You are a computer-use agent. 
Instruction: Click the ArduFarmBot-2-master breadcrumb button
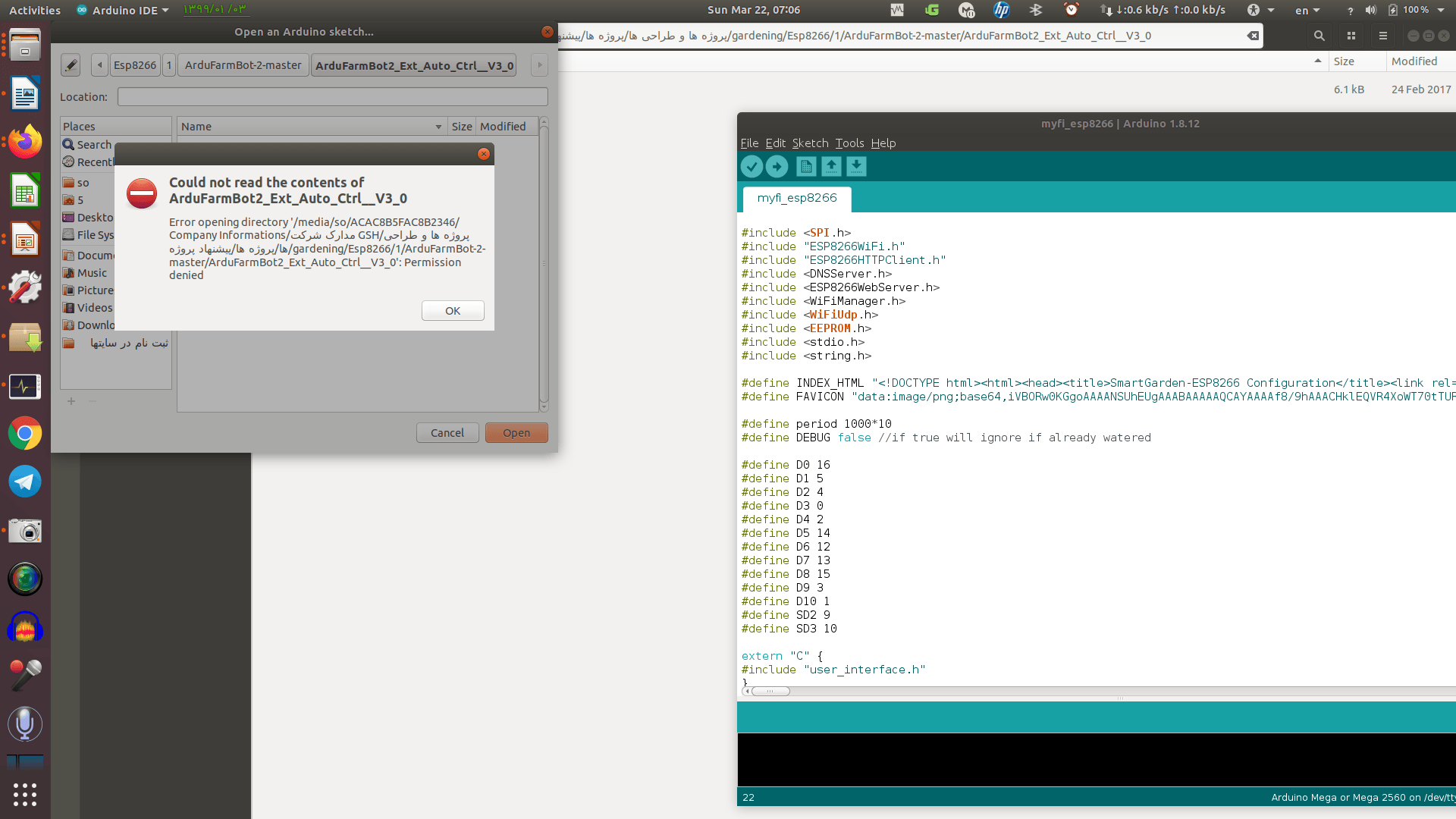243,65
